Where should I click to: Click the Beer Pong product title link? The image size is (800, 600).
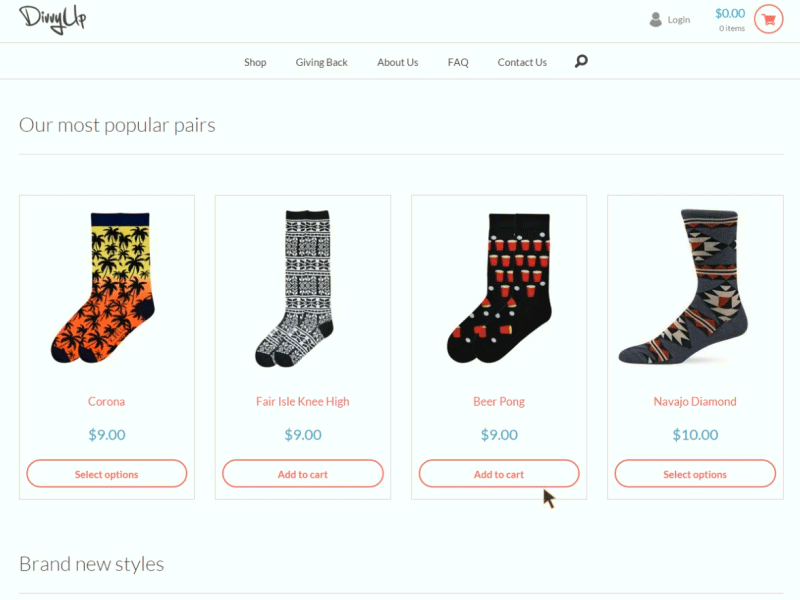coord(498,401)
